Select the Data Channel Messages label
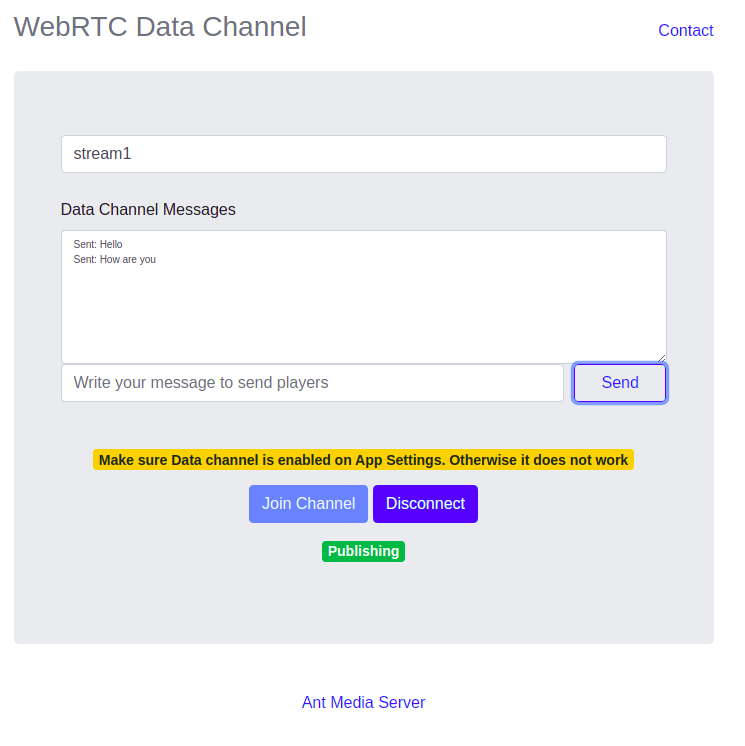The image size is (745, 746). 148,209
